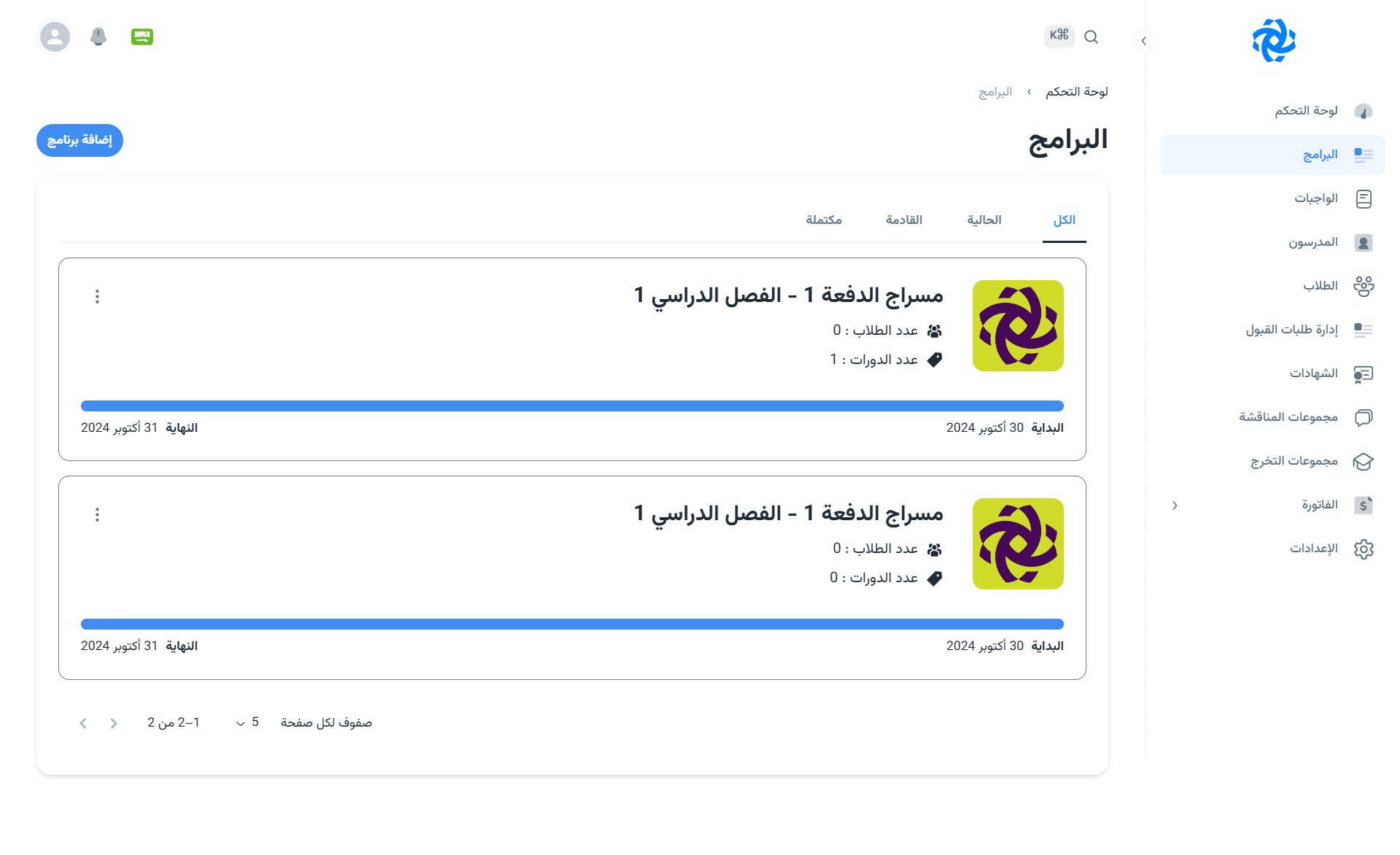Viewport: 1400px width, 855px height.
Task: Collapse the sidebar with the chevron toggle
Action: (1143, 41)
